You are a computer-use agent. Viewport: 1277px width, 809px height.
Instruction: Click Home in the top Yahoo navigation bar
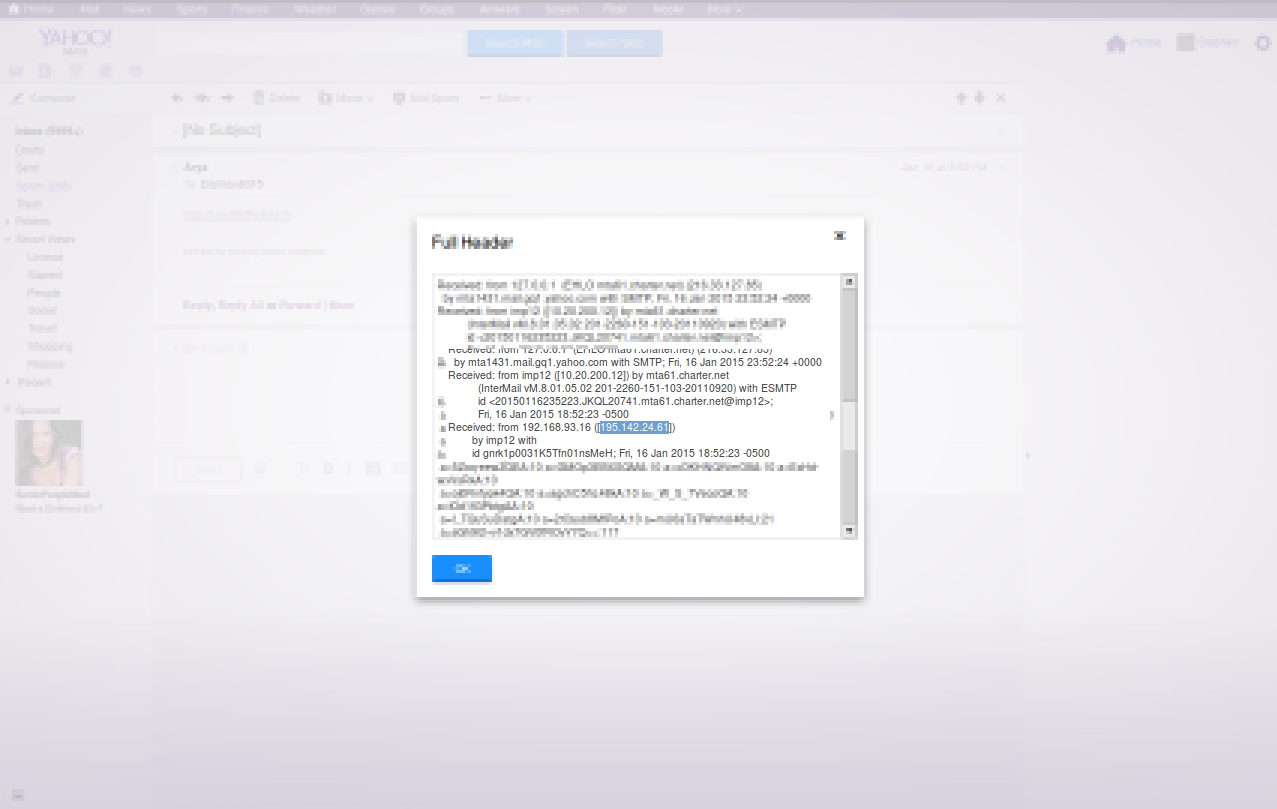[31, 9]
